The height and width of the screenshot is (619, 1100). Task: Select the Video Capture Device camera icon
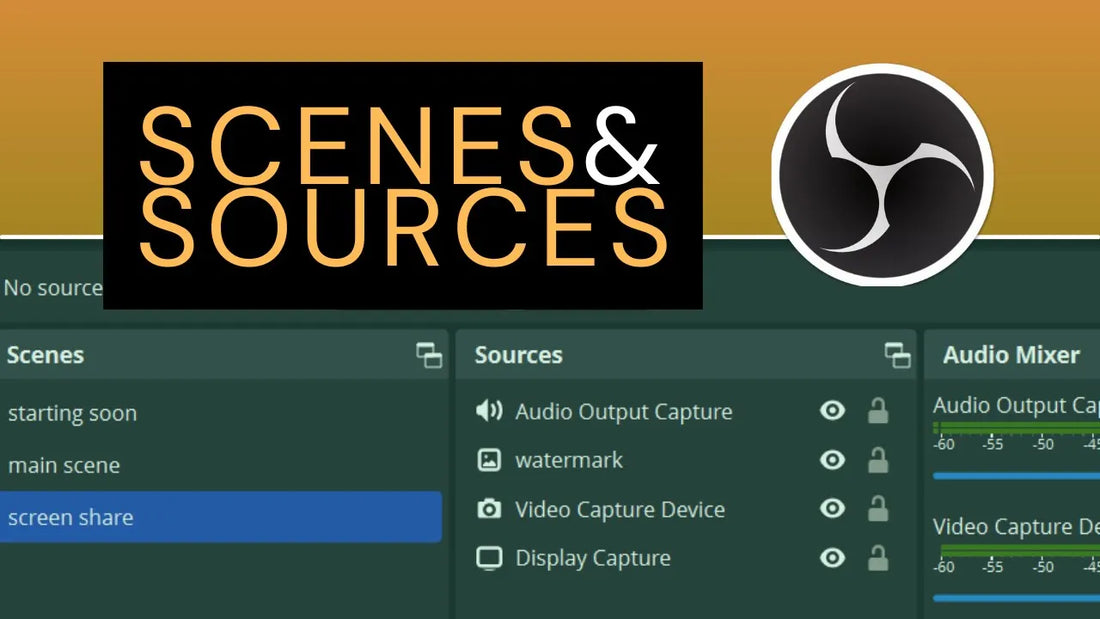click(x=488, y=509)
